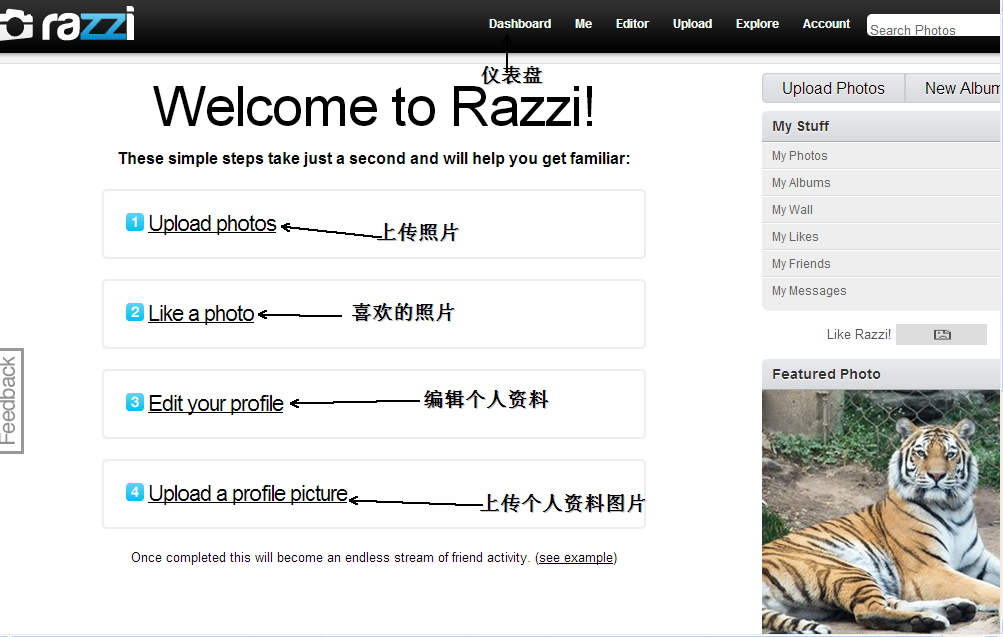Viewport: 1003px width, 637px height.
Task: Open the see example link
Action: [x=576, y=558]
